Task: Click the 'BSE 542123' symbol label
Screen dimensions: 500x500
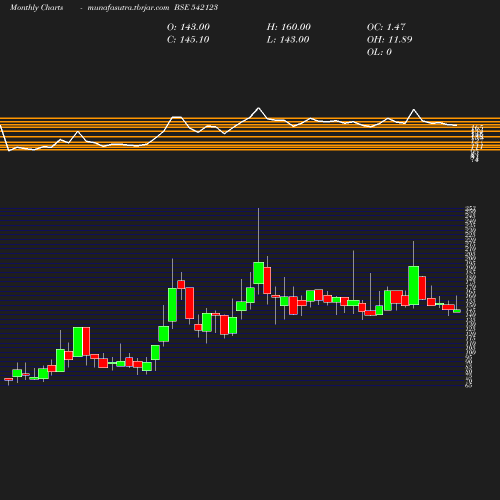Action: point(196,7)
